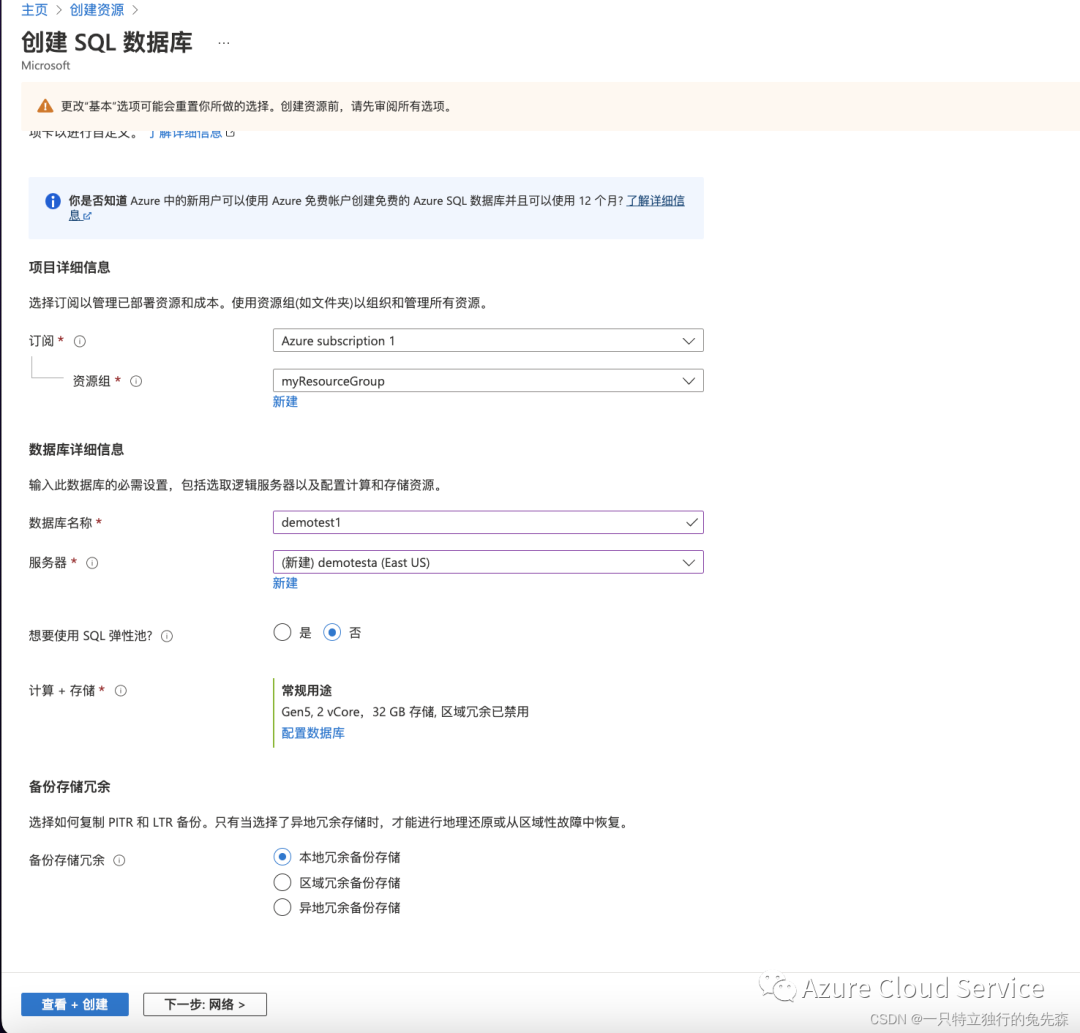Click the 备份存储冗余 section heading
1080x1033 pixels.
pyautogui.click(x=70, y=787)
